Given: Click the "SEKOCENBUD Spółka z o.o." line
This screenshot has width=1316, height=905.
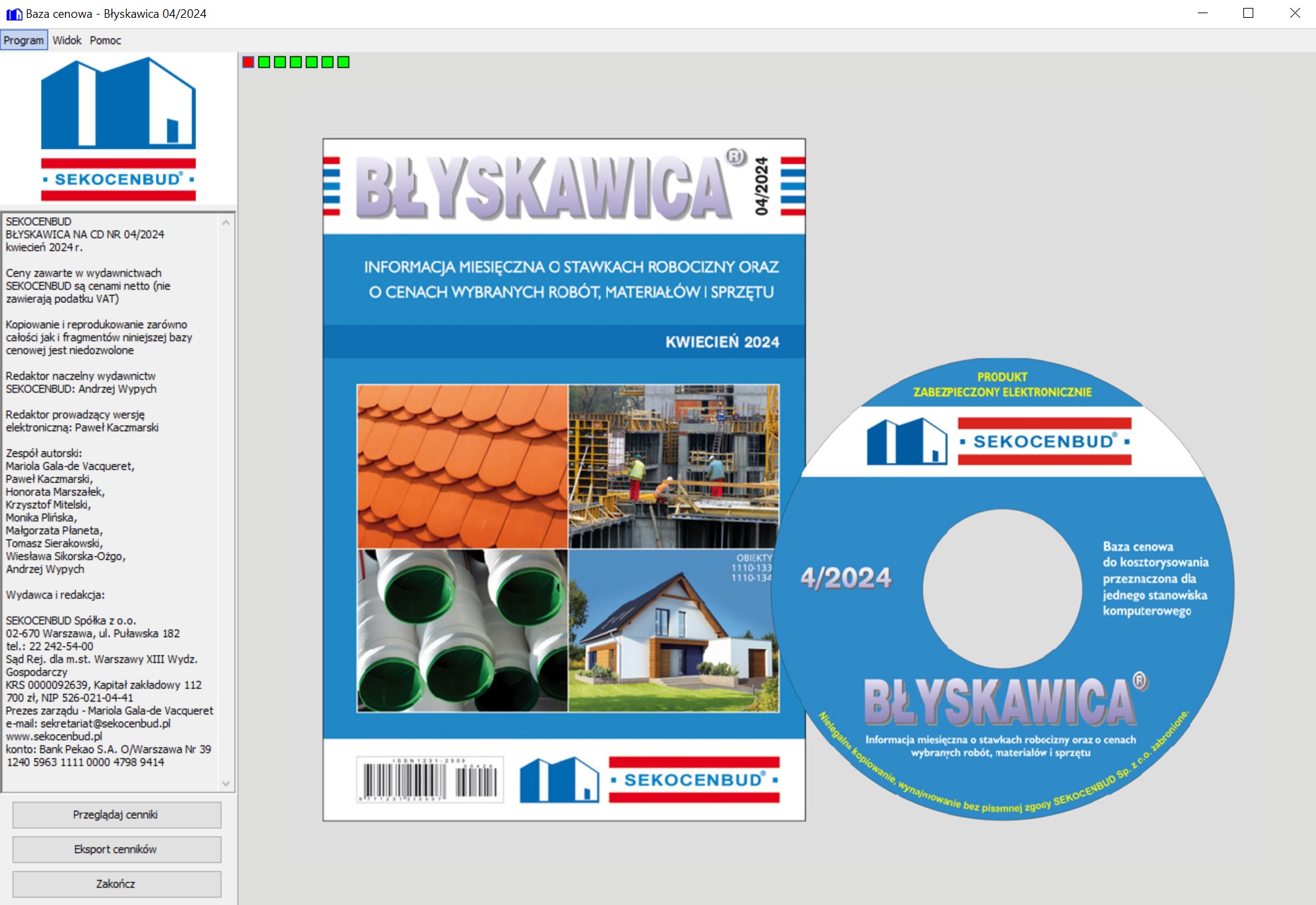Looking at the screenshot, I should tap(71, 620).
